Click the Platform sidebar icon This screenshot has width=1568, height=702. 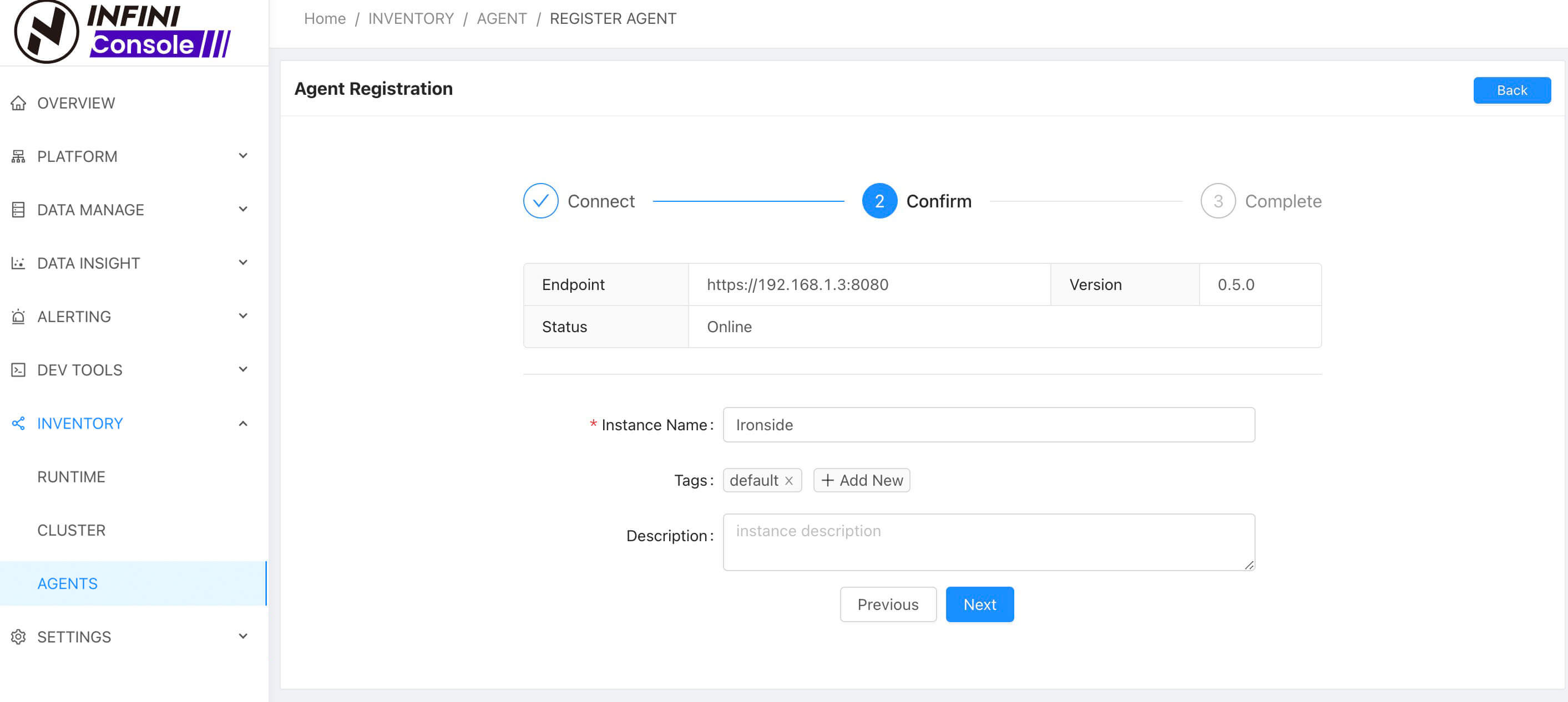[18, 156]
